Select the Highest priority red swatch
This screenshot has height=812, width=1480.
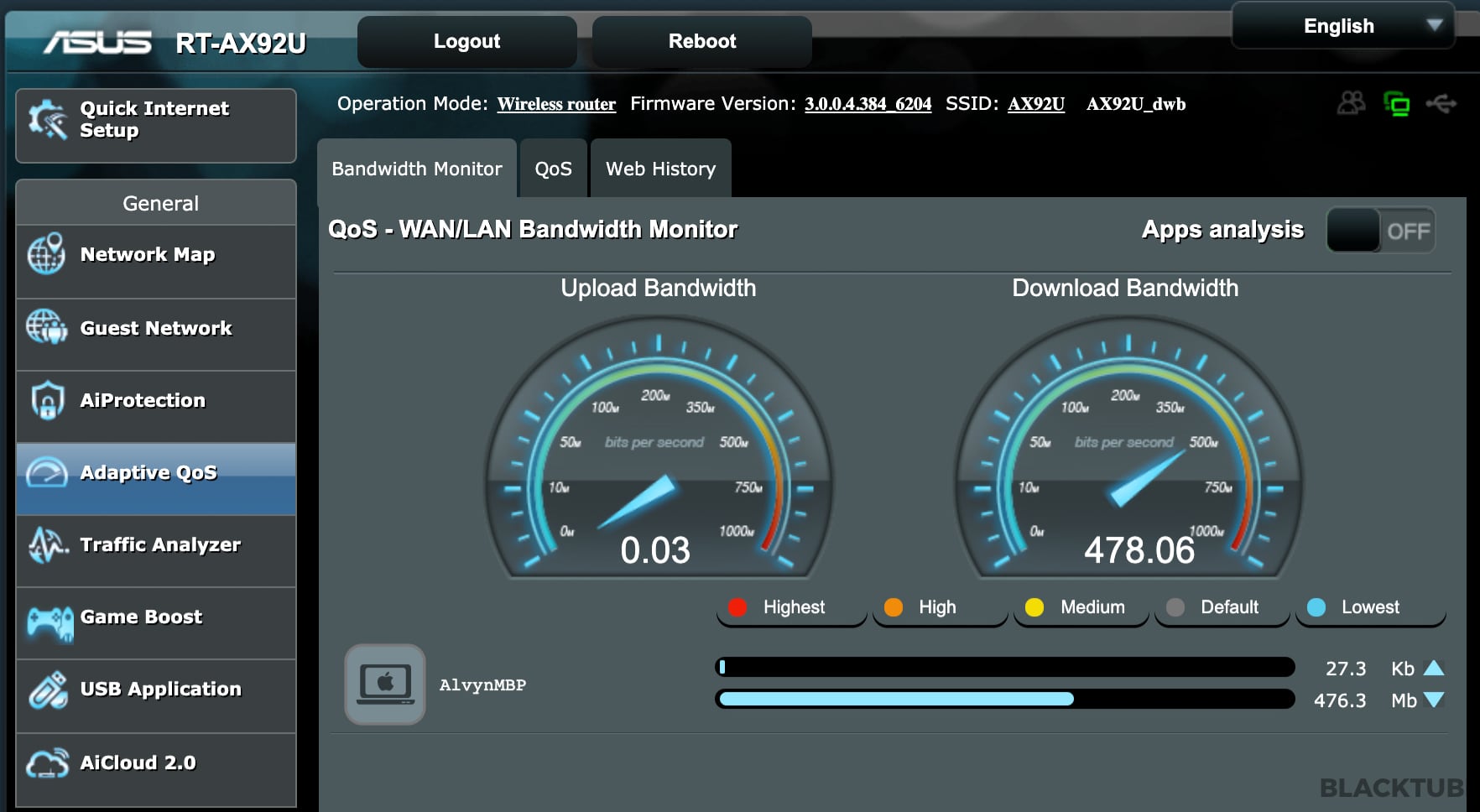[737, 607]
